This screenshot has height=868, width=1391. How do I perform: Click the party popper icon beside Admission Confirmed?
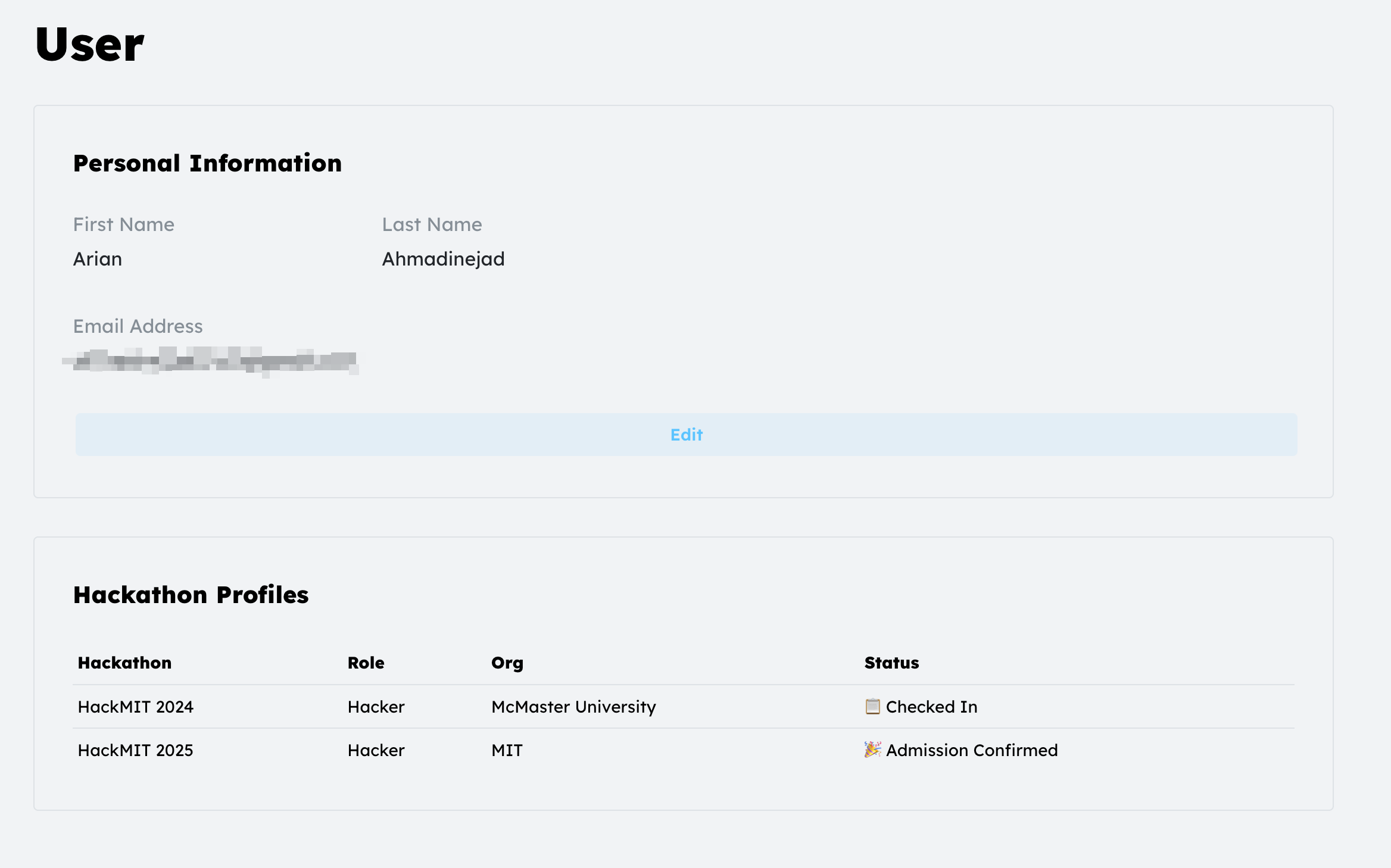coord(873,750)
